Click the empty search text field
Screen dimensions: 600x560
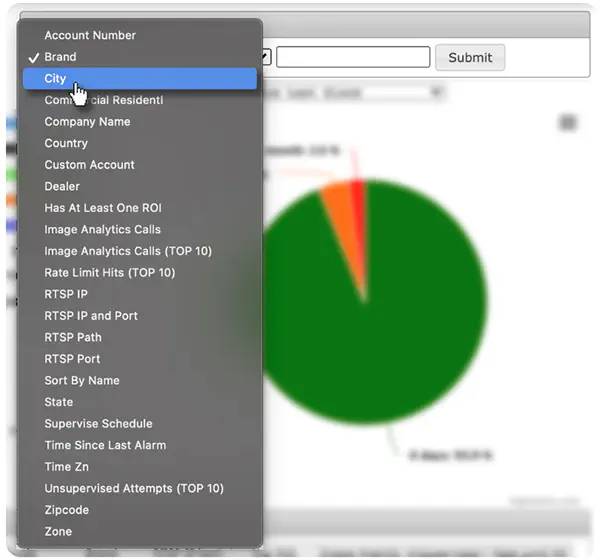[353, 57]
